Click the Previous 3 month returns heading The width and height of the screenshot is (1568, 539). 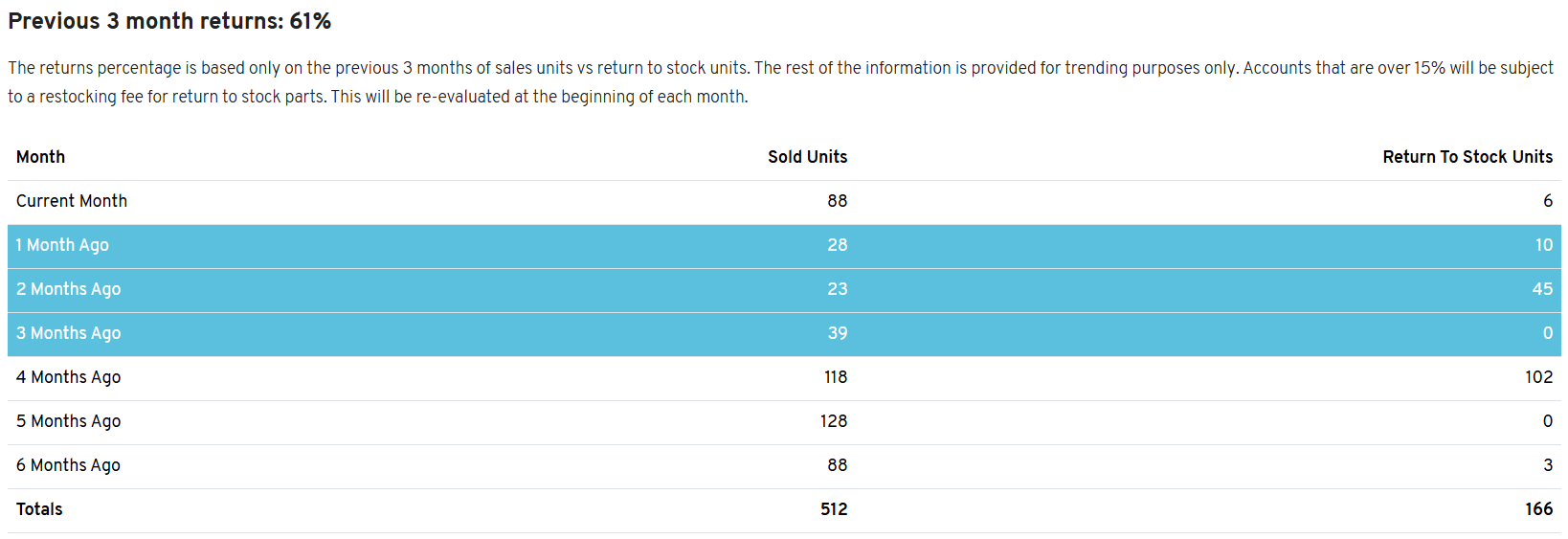pos(169,21)
